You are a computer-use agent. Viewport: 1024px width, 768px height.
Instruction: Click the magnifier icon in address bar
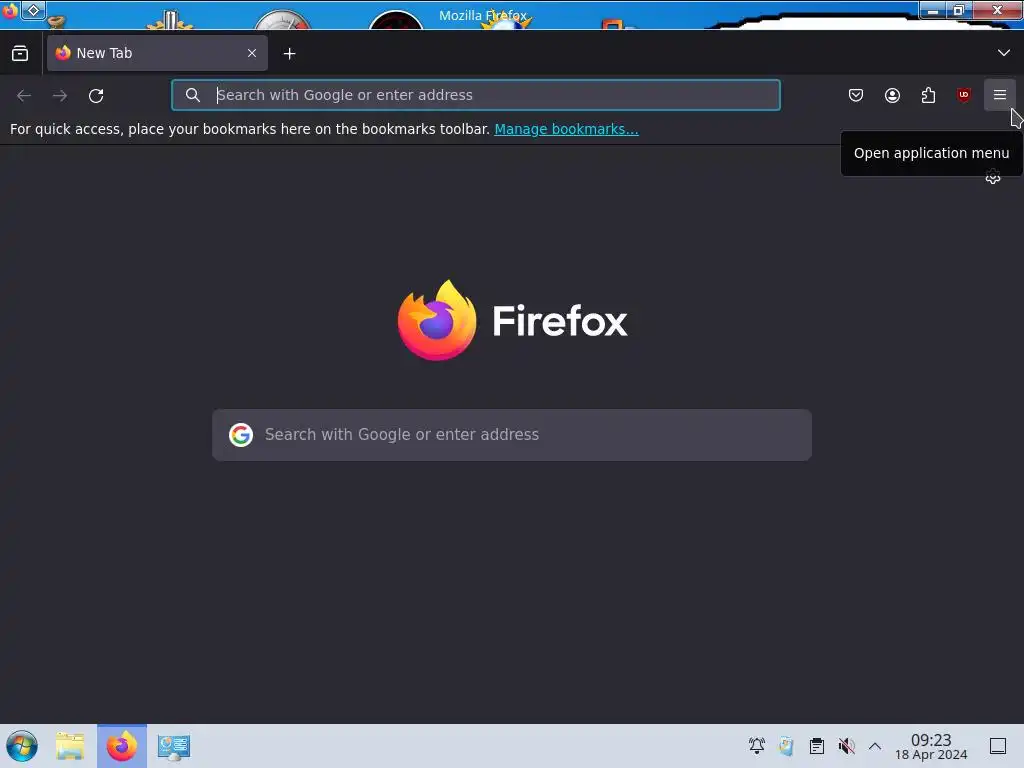click(193, 95)
